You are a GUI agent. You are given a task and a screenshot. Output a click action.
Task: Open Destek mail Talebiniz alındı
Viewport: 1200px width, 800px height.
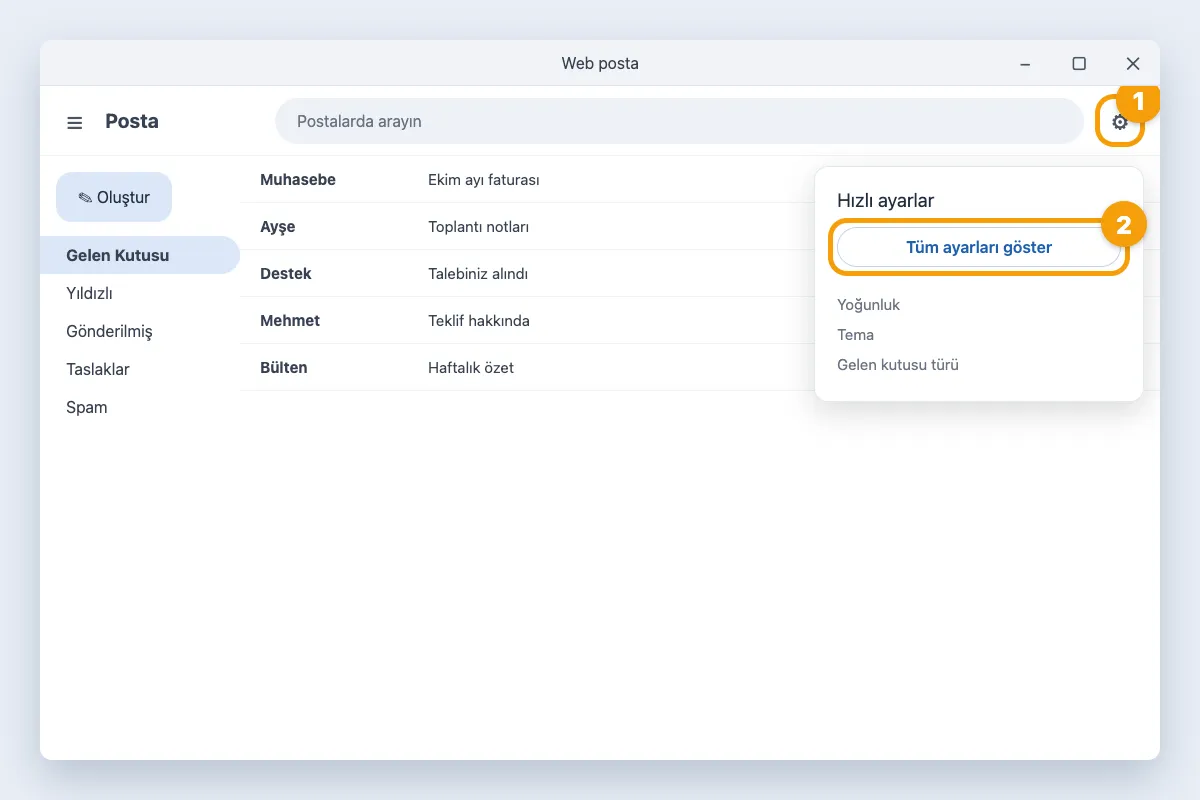[x=700, y=274]
